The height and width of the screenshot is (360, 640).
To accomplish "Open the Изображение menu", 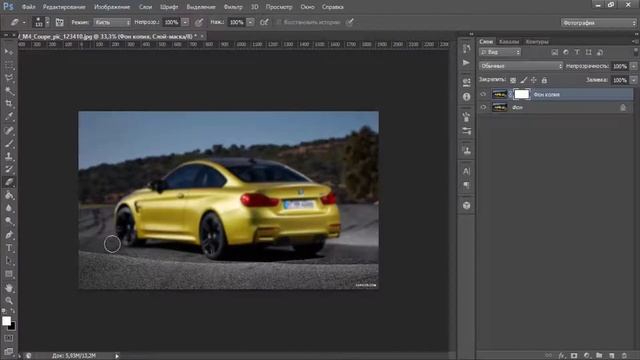I will pos(112,7).
